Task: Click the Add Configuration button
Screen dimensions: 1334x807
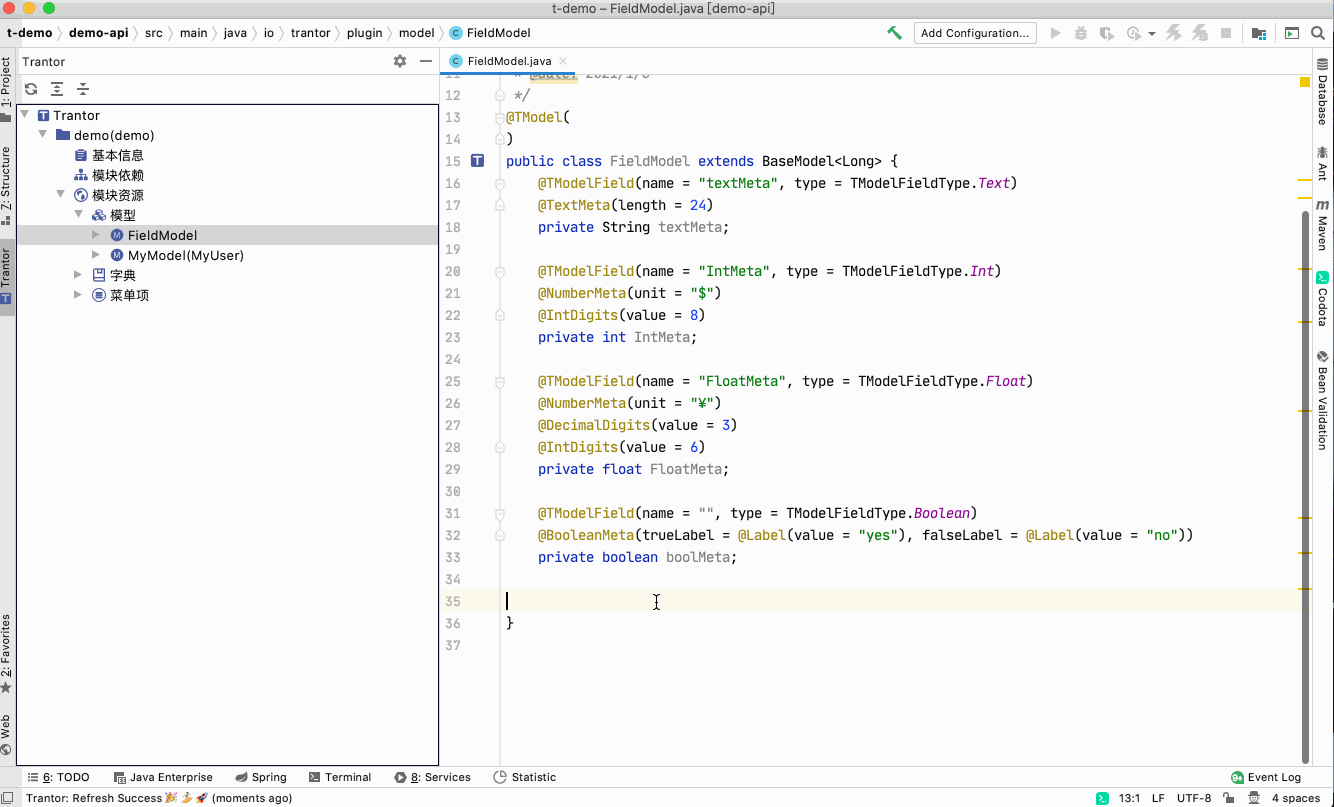Action: point(974,33)
